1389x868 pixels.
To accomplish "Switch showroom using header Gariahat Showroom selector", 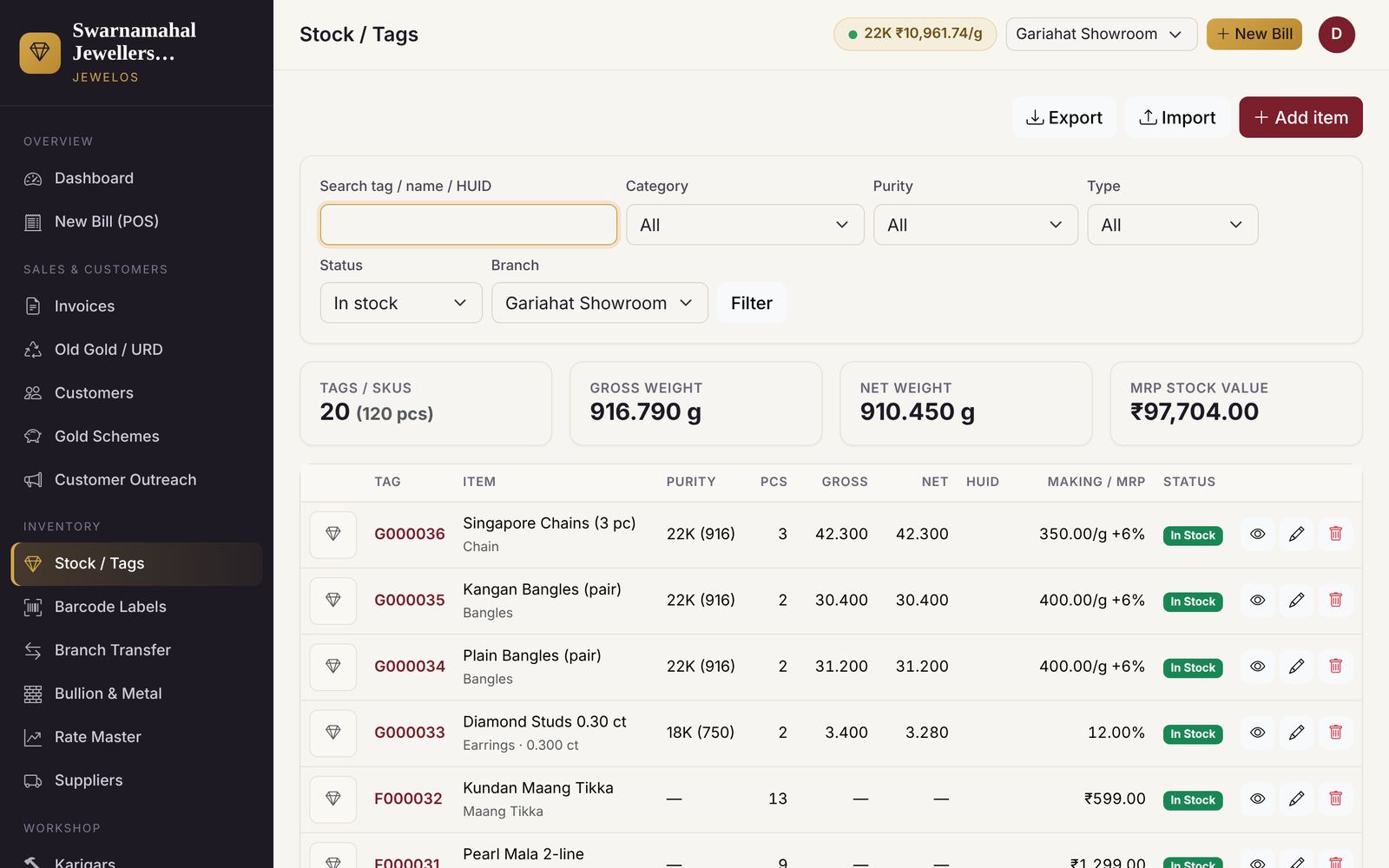I will (1101, 34).
